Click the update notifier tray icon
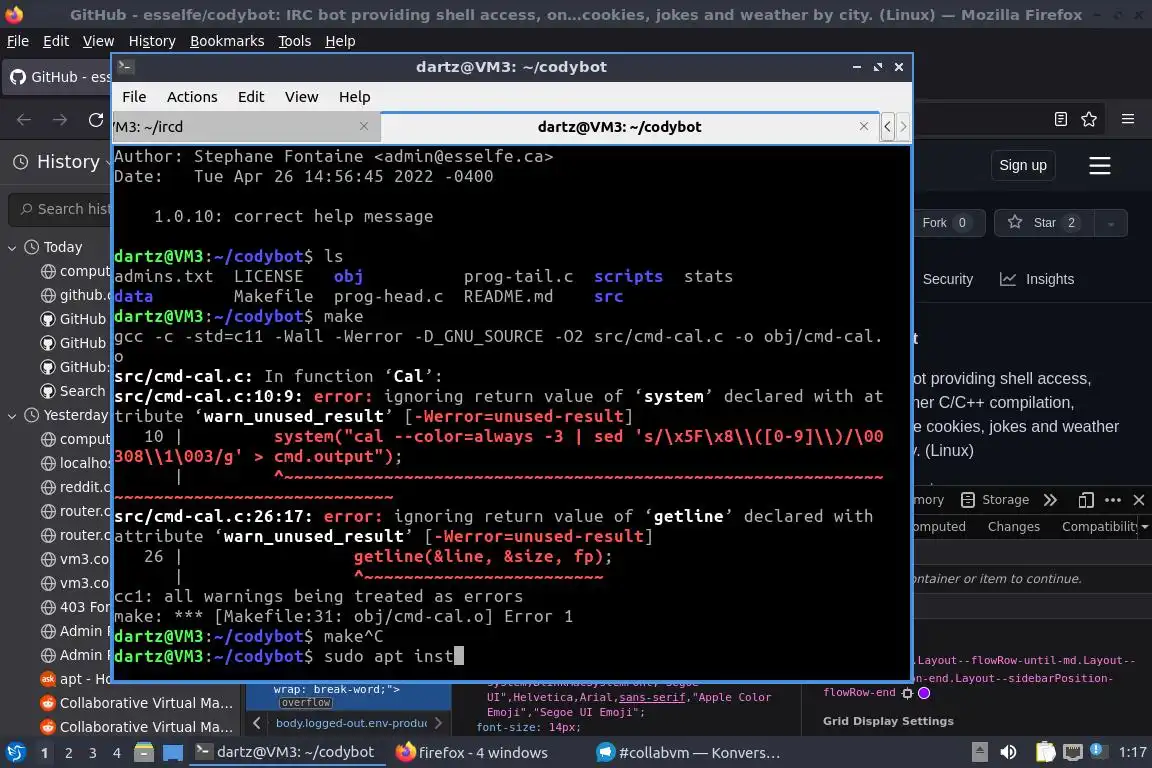 pyautogui.click(x=1096, y=751)
